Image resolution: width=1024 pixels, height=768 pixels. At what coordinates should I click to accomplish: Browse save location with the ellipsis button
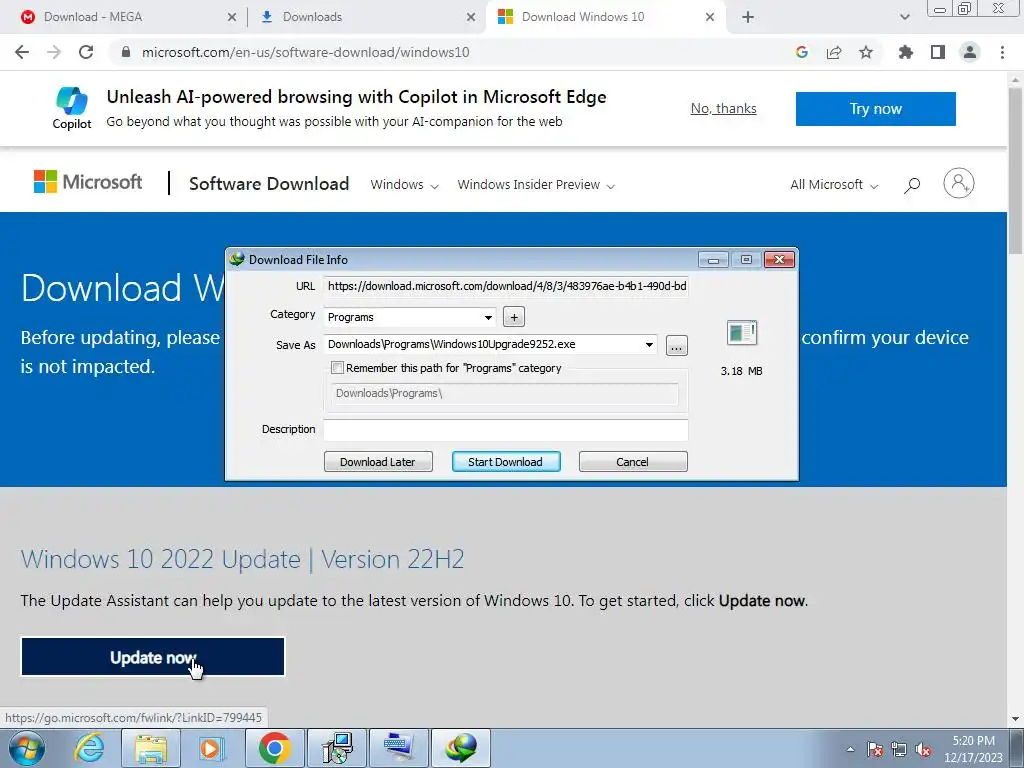[x=677, y=346]
